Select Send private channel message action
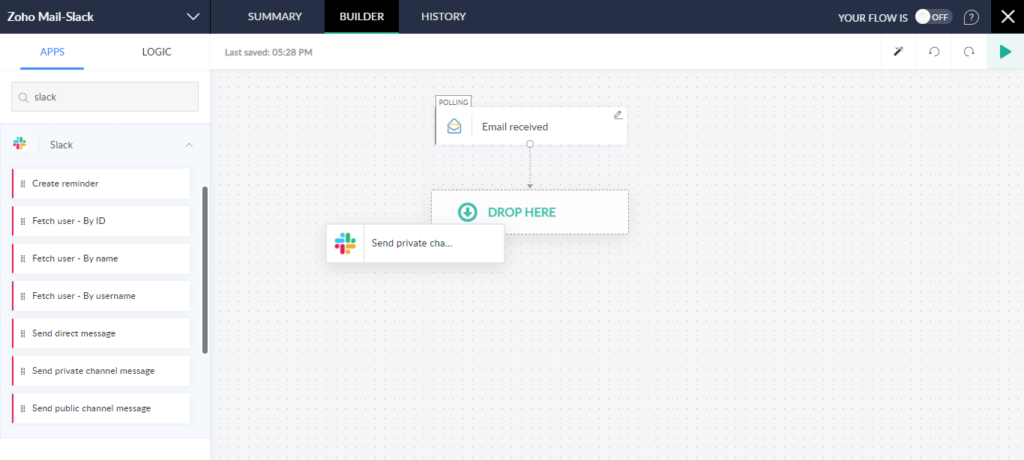The width and height of the screenshot is (1024, 460). coord(101,370)
